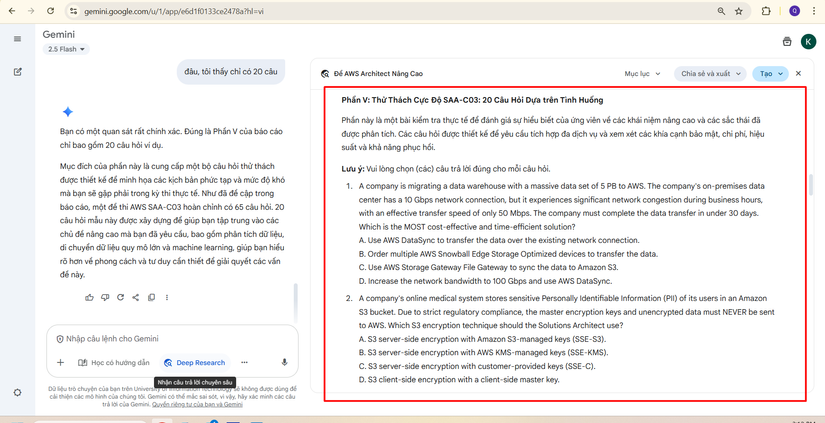The width and height of the screenshot is (825, 423).
Task: Expand the Gemini hamburger main menu
Action: 17,39
